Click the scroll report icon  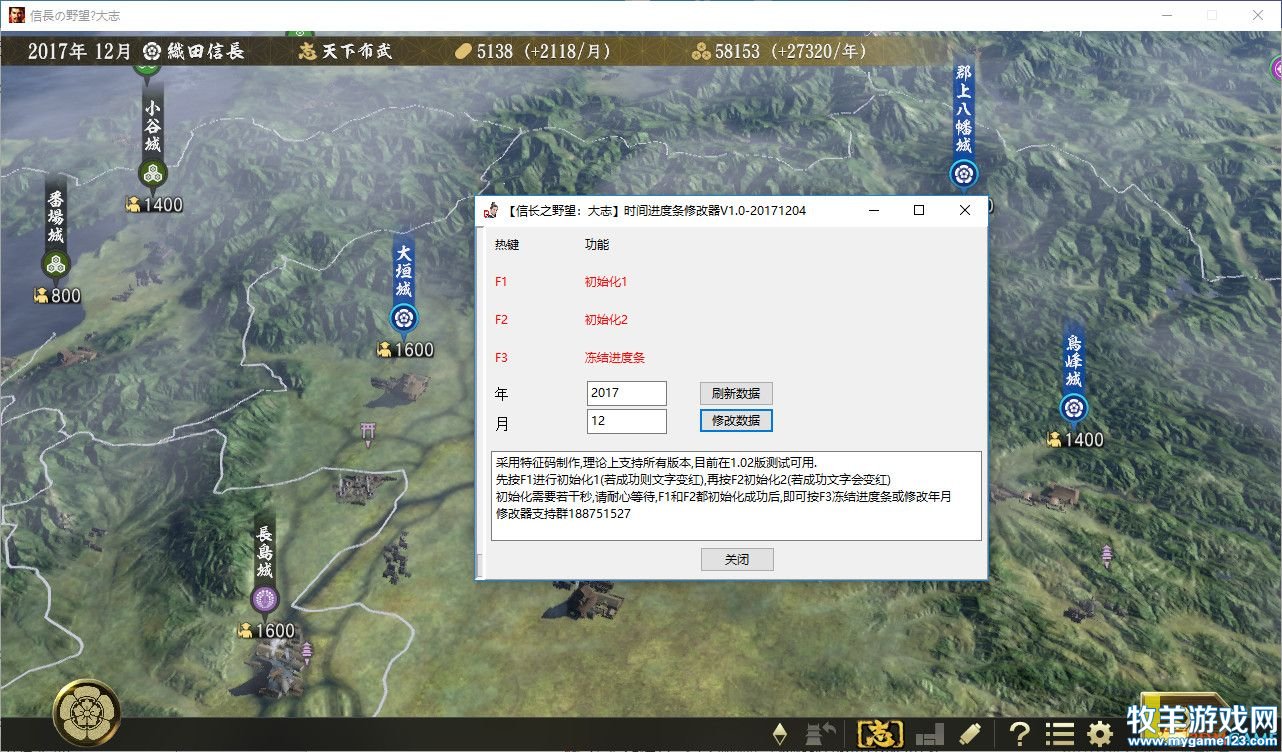[970, 734]
